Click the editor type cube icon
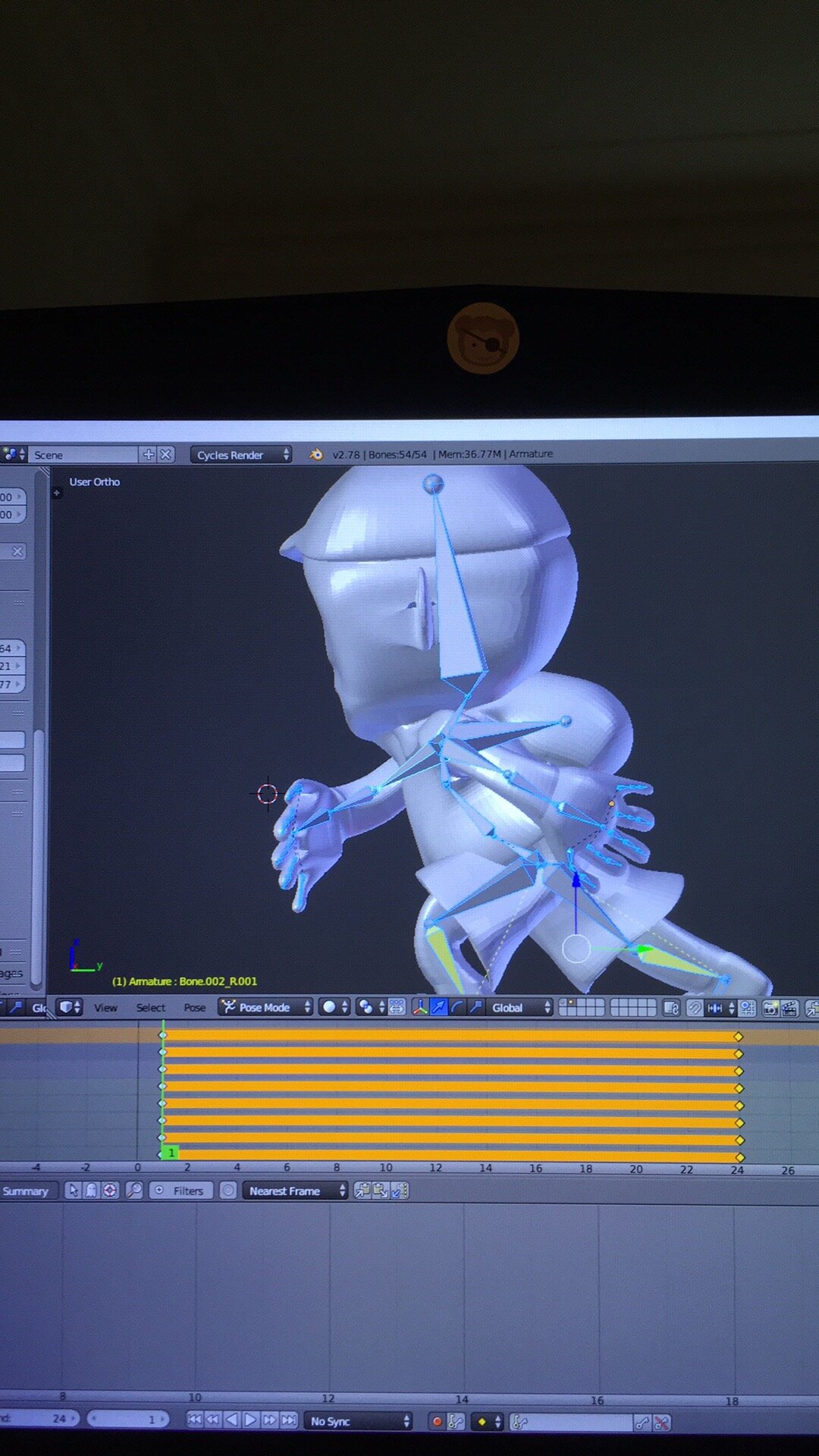 click(x=70, y=1007)
